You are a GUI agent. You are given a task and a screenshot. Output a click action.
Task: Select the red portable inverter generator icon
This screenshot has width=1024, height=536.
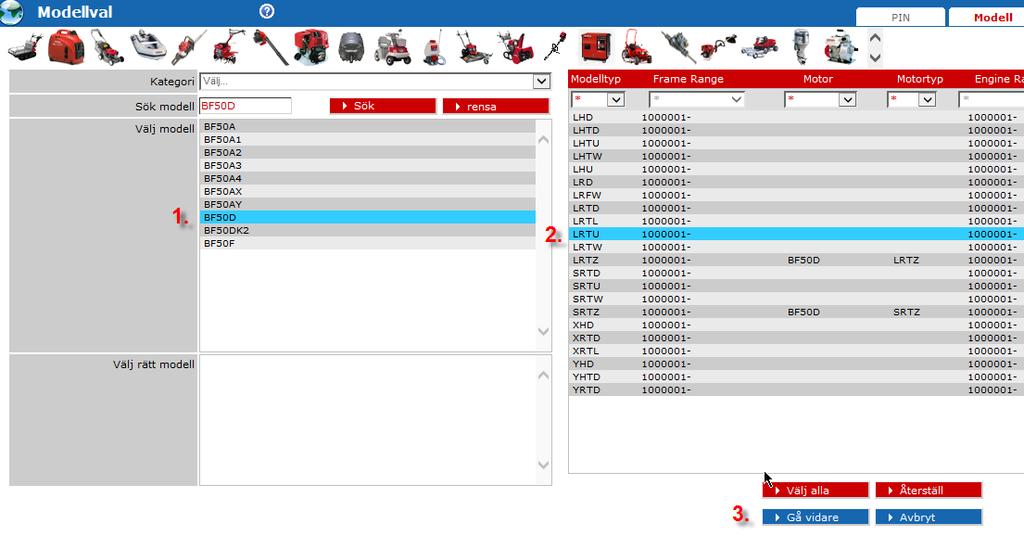click(66, 46)
